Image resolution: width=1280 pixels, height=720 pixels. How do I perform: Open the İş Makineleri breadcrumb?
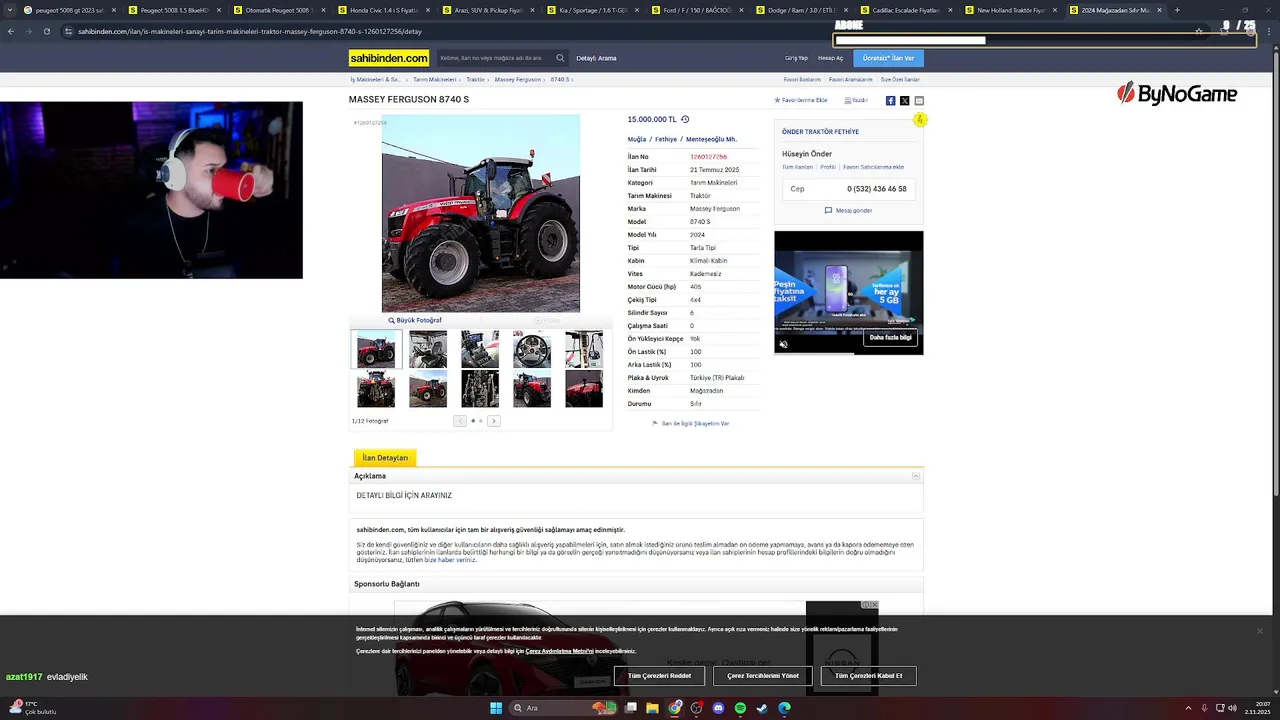click(375, 79)
